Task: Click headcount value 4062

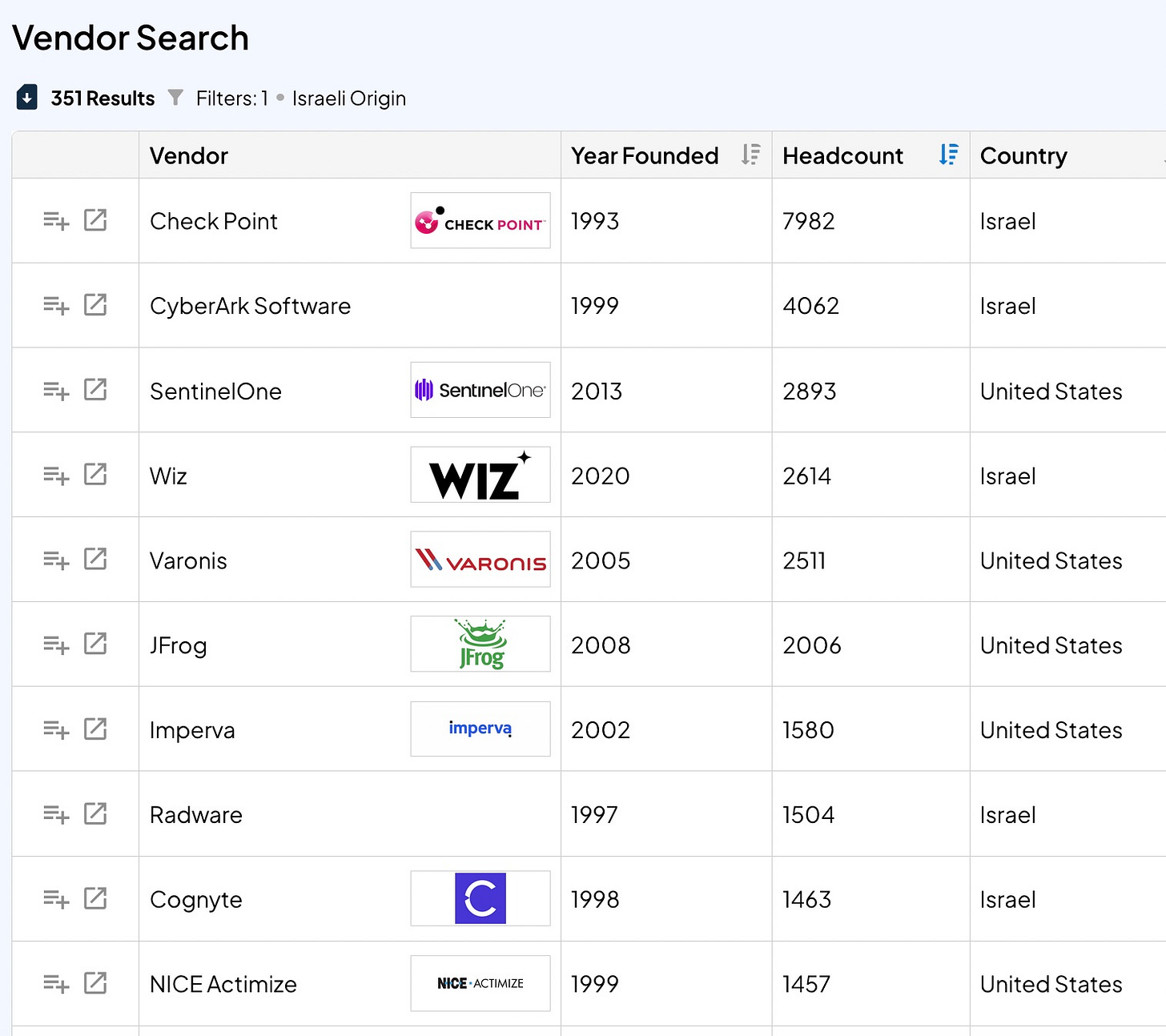Action: coord(810,306)
